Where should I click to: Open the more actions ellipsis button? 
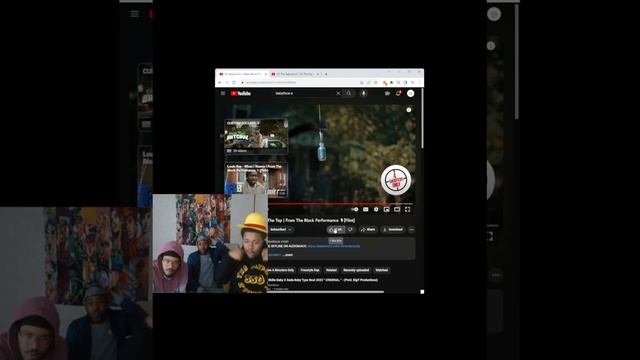coord(411,230)
